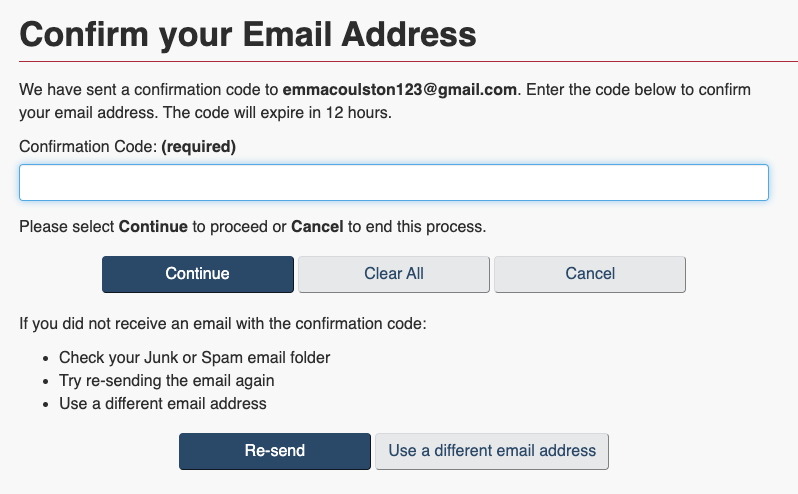Focus the Confirmation Code input field

(x=394, y=183)
